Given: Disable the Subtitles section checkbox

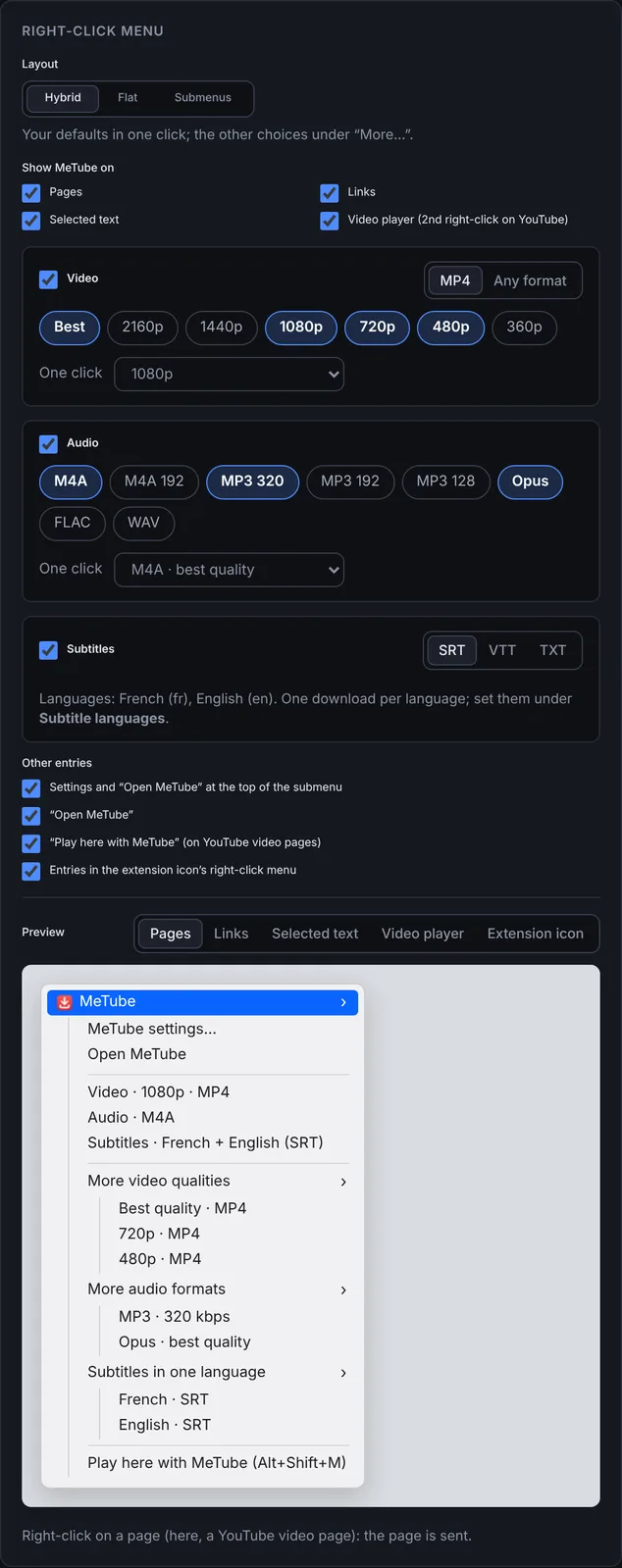Looking at the screenshot, I should (48, 650).
